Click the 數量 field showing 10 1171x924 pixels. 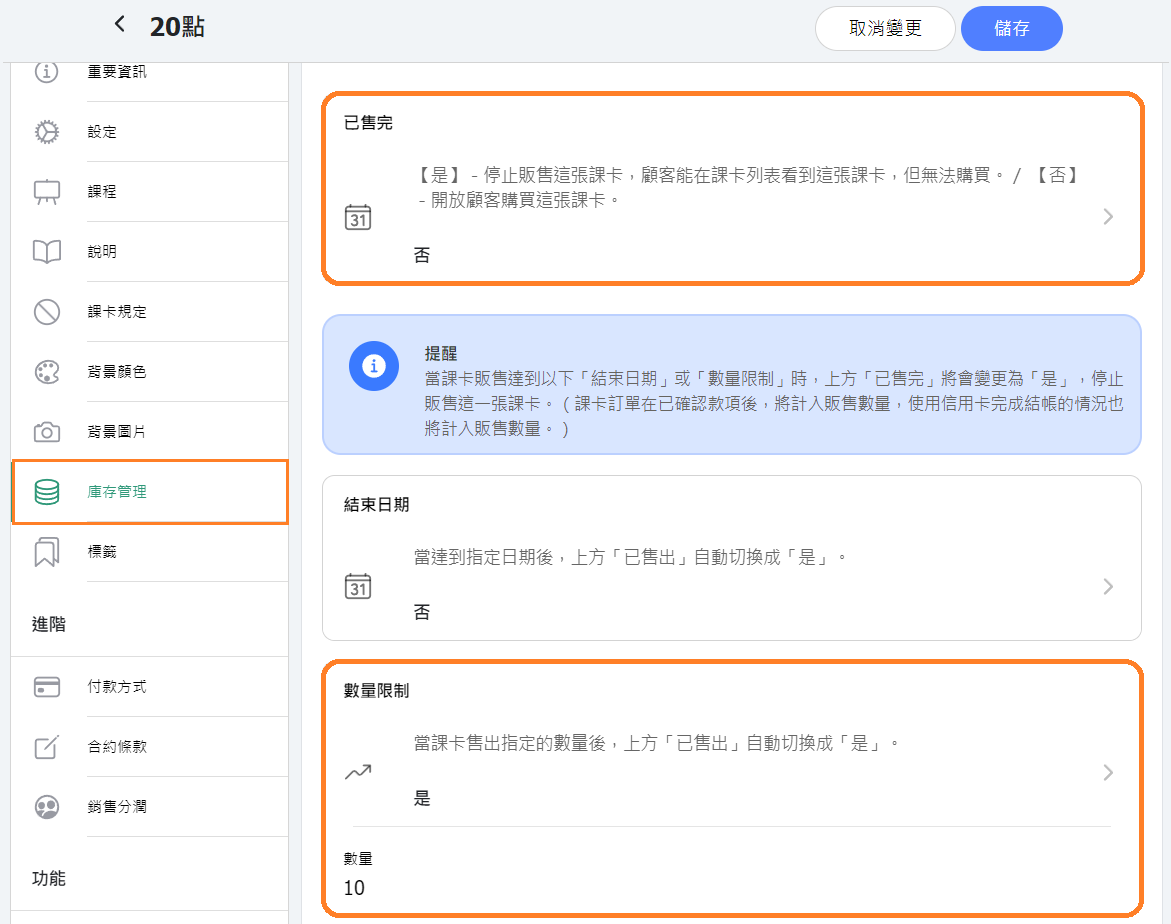[354, 887]
